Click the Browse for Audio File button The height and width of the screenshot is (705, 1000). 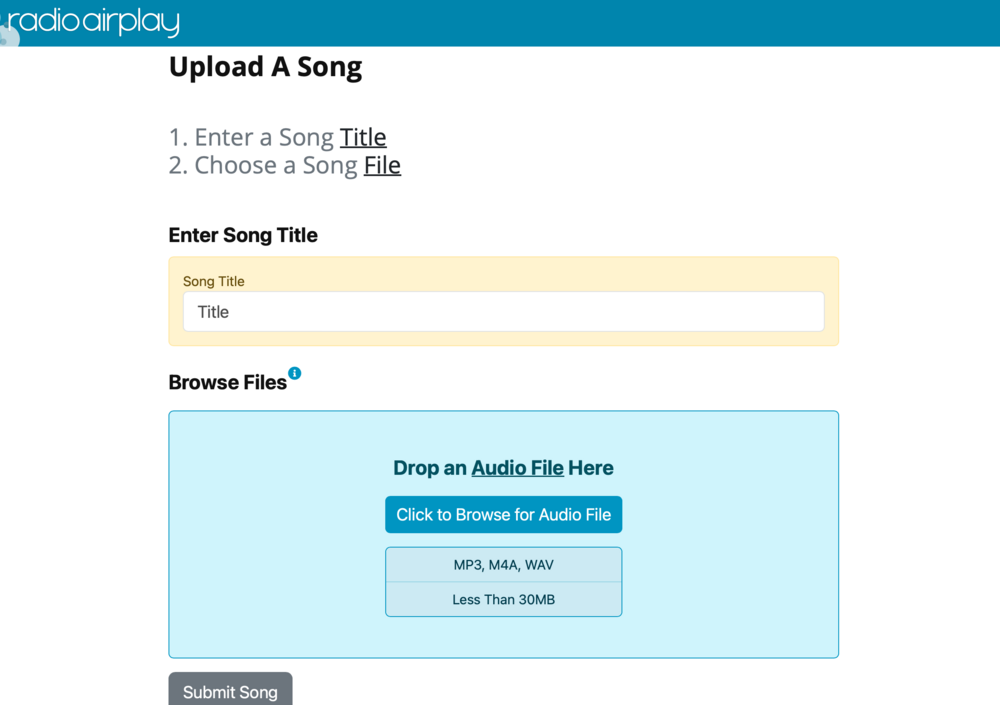tap(503, 514)
